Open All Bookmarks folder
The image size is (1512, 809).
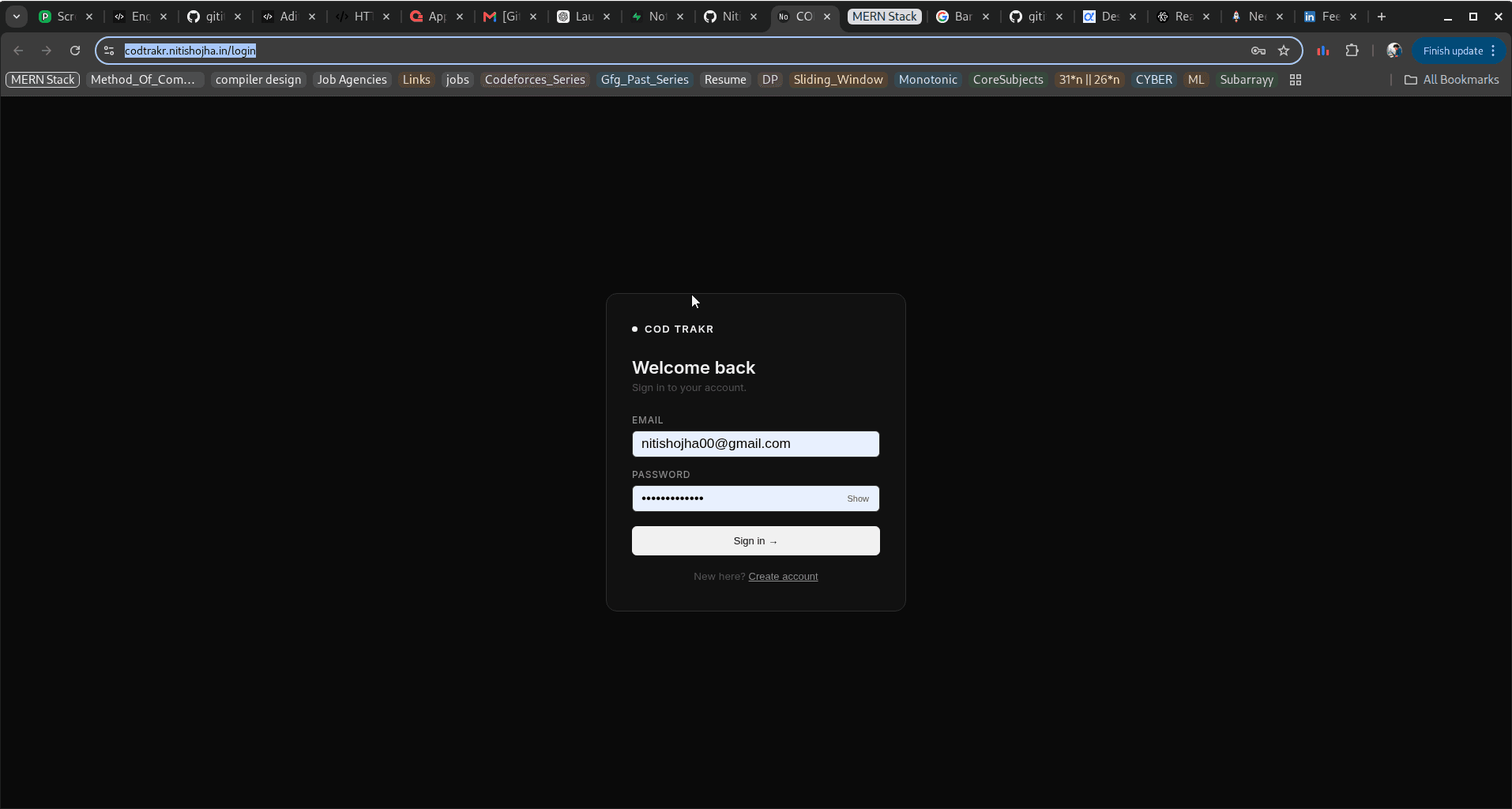coord(1452,80)
